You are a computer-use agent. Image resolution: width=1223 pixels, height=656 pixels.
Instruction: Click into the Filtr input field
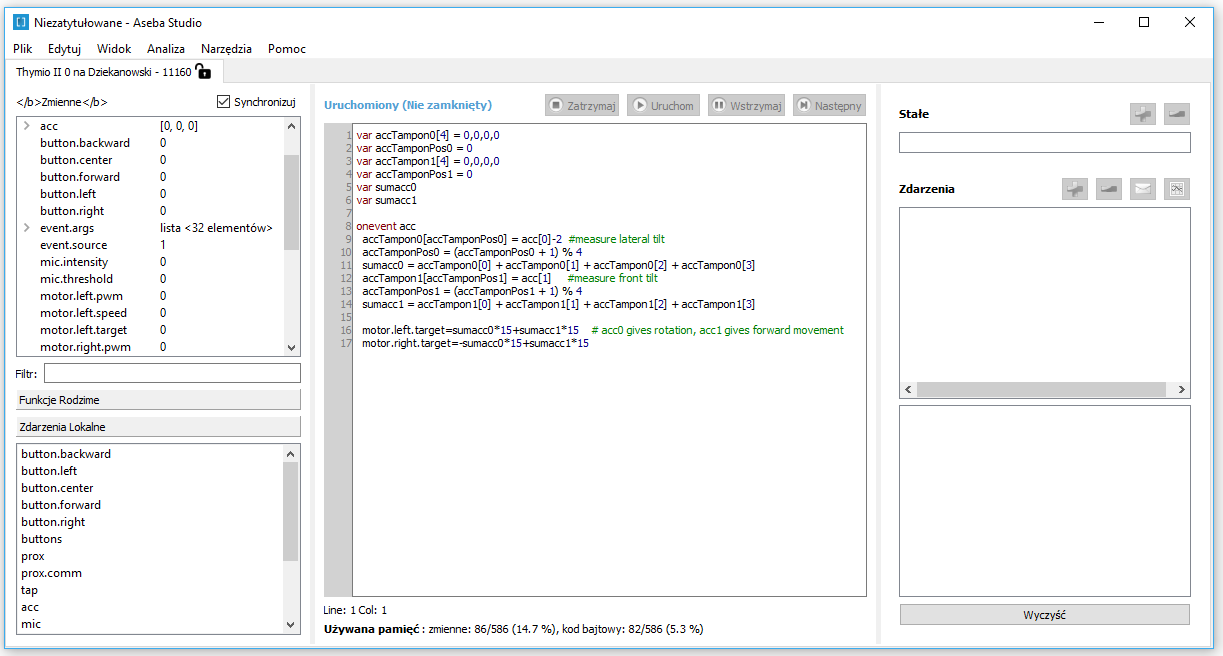[172, 373]
